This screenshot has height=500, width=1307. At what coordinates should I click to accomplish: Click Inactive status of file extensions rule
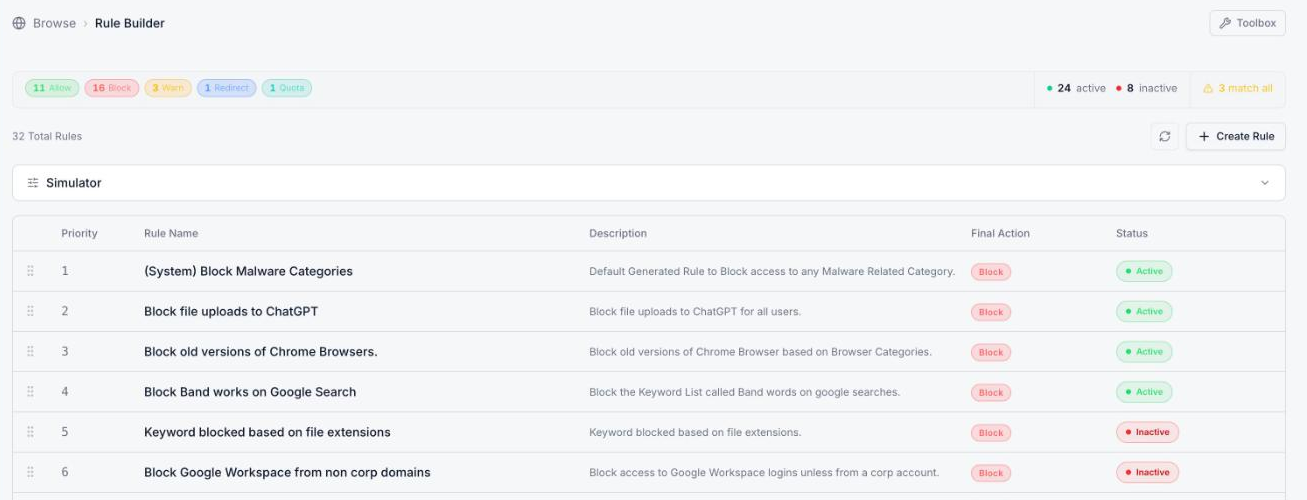coord(1147,432)
